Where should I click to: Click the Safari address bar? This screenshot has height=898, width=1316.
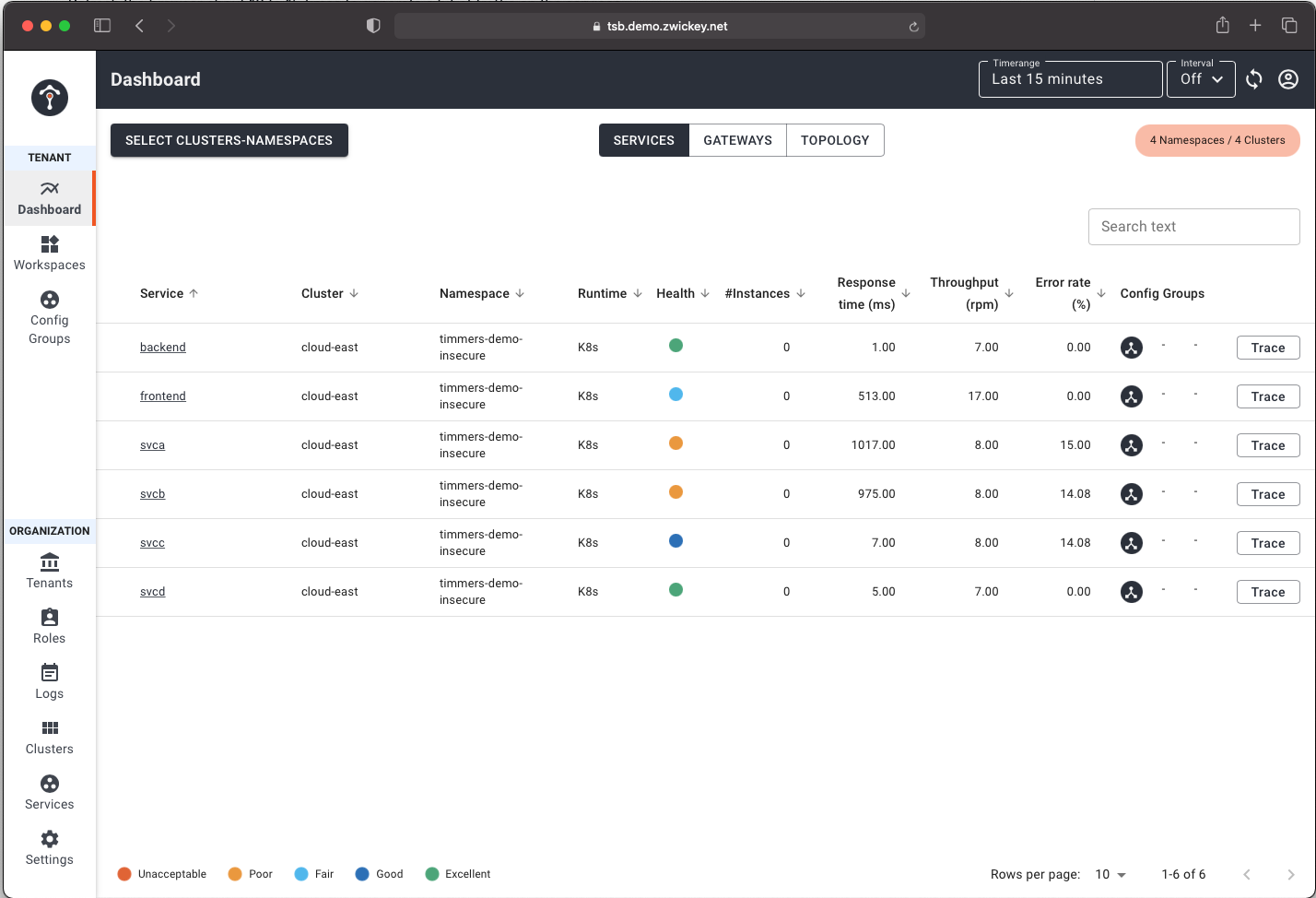click(660, 26)
